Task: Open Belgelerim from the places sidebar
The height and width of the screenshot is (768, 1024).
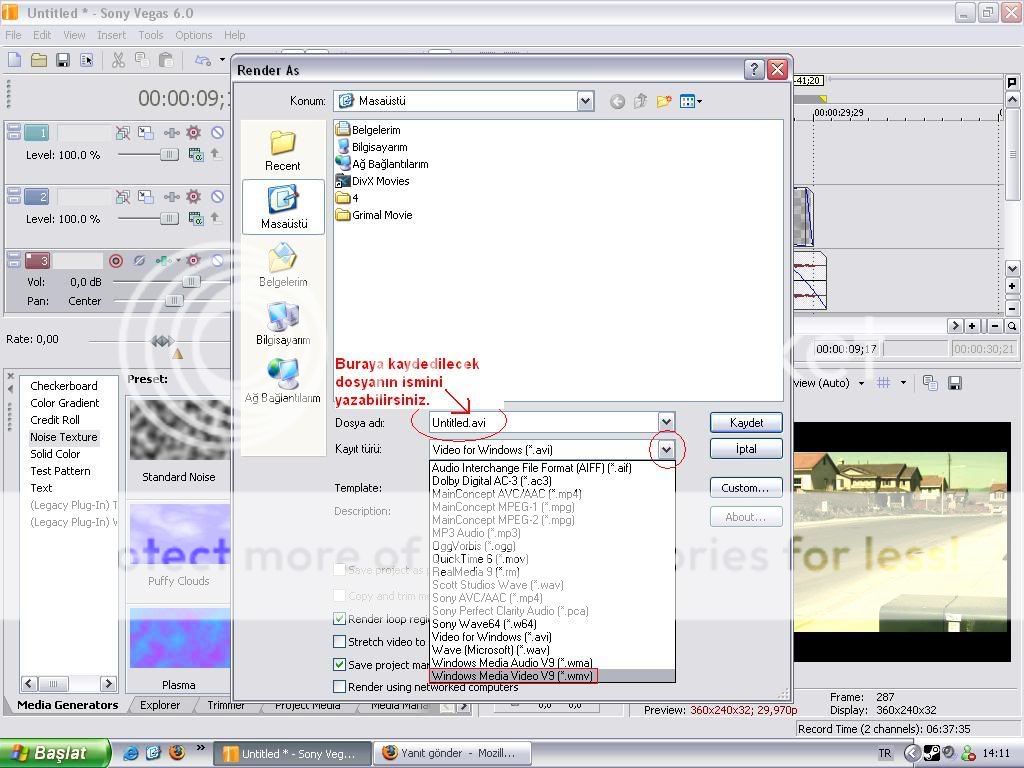Action: pos(283,264)
